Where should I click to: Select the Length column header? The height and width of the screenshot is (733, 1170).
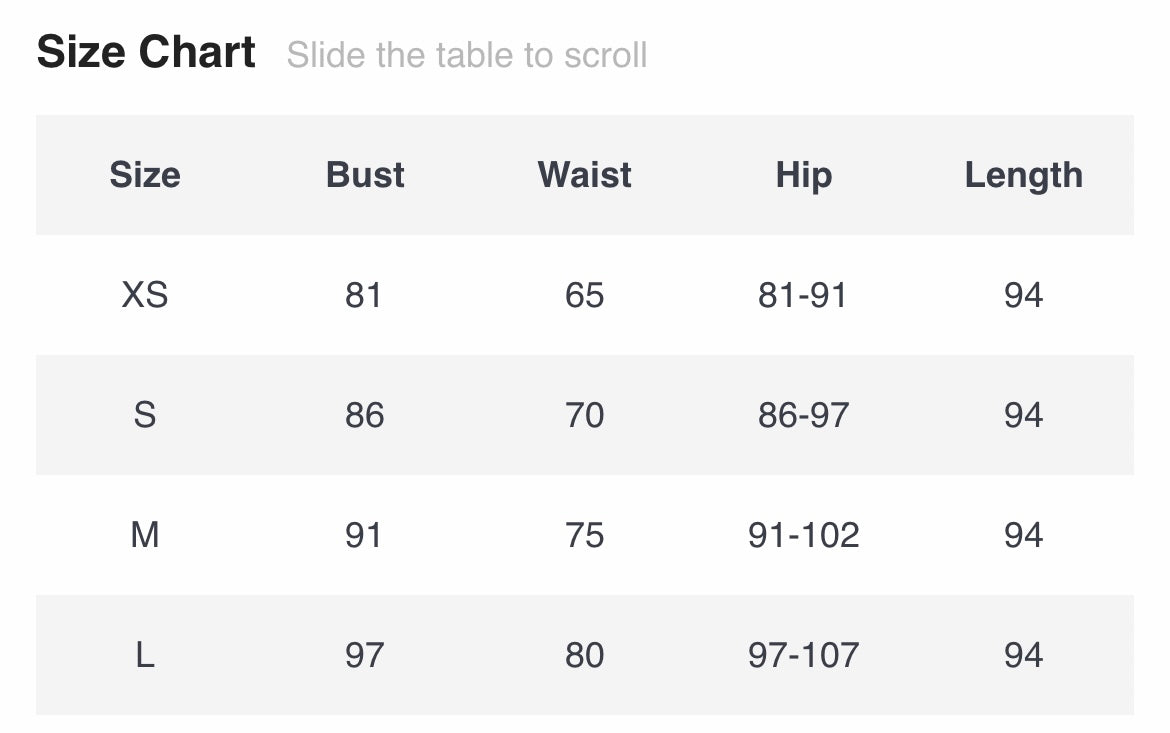point(1023,175)
